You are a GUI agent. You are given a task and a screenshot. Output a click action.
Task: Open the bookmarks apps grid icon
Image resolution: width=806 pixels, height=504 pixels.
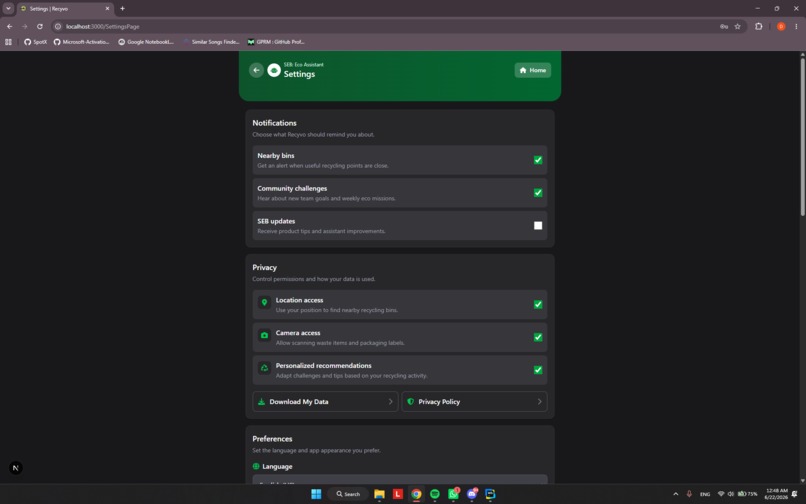pos(8,42)
